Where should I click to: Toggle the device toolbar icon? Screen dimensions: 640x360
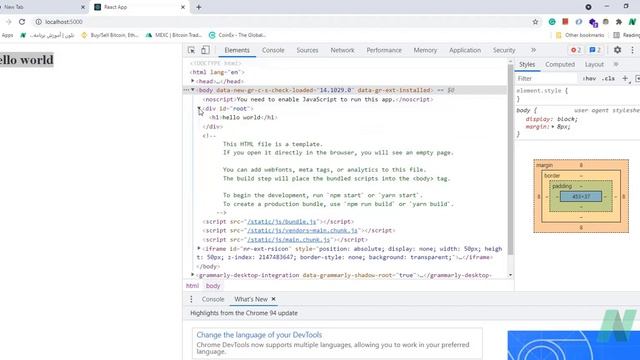click(x=205, y=50)
